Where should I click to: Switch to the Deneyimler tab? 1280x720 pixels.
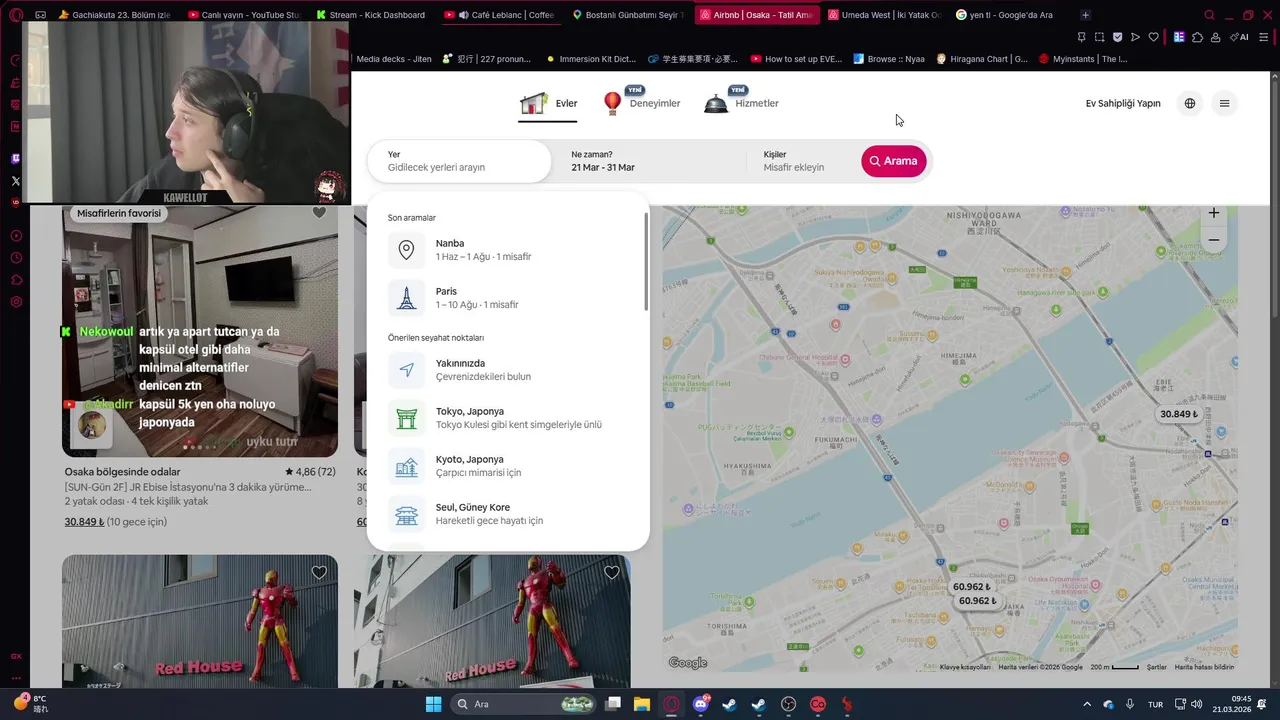coord(641,103)
